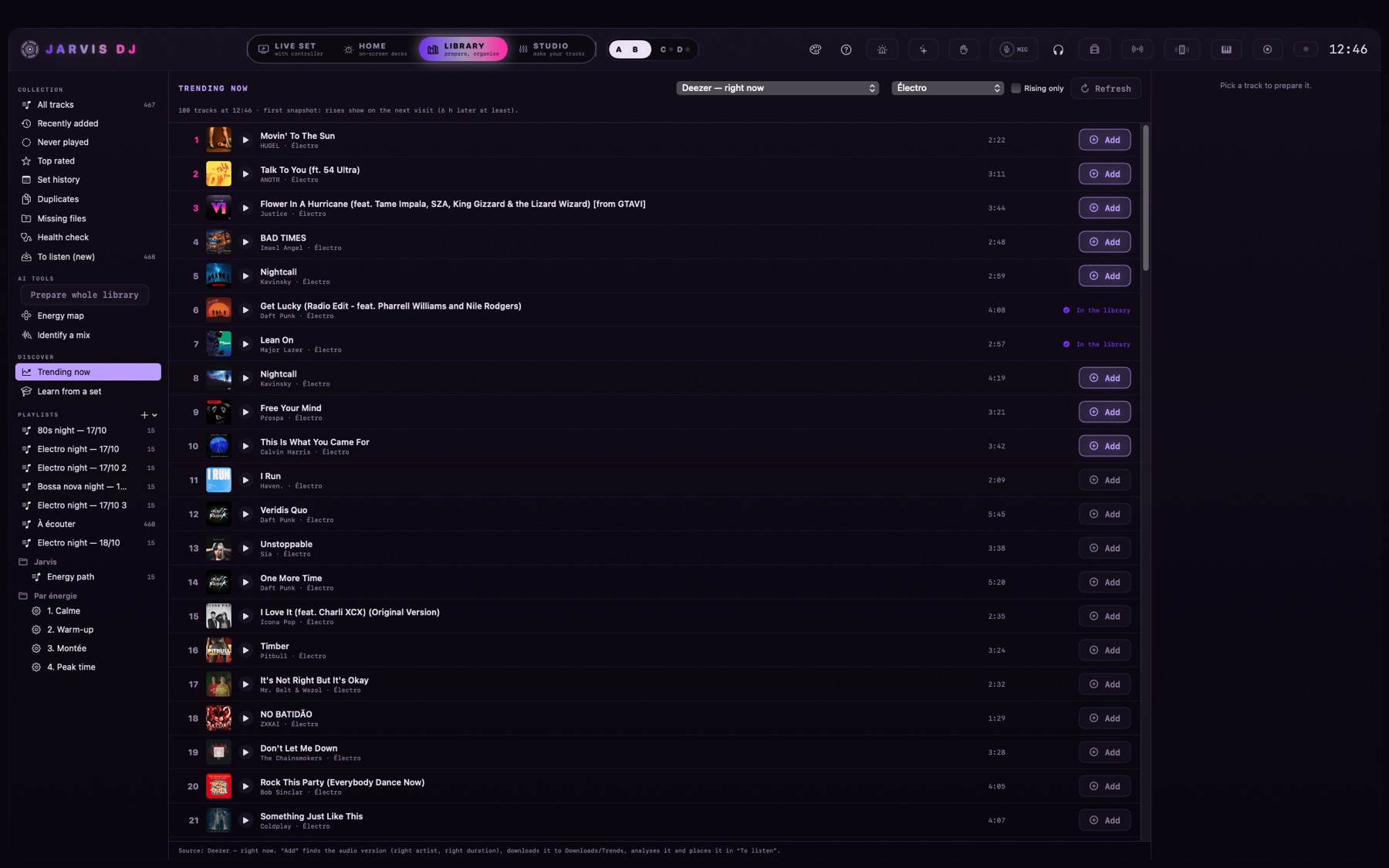Add Movin' To The Sun track
1389x868 pixels.
click(1104, 140)
